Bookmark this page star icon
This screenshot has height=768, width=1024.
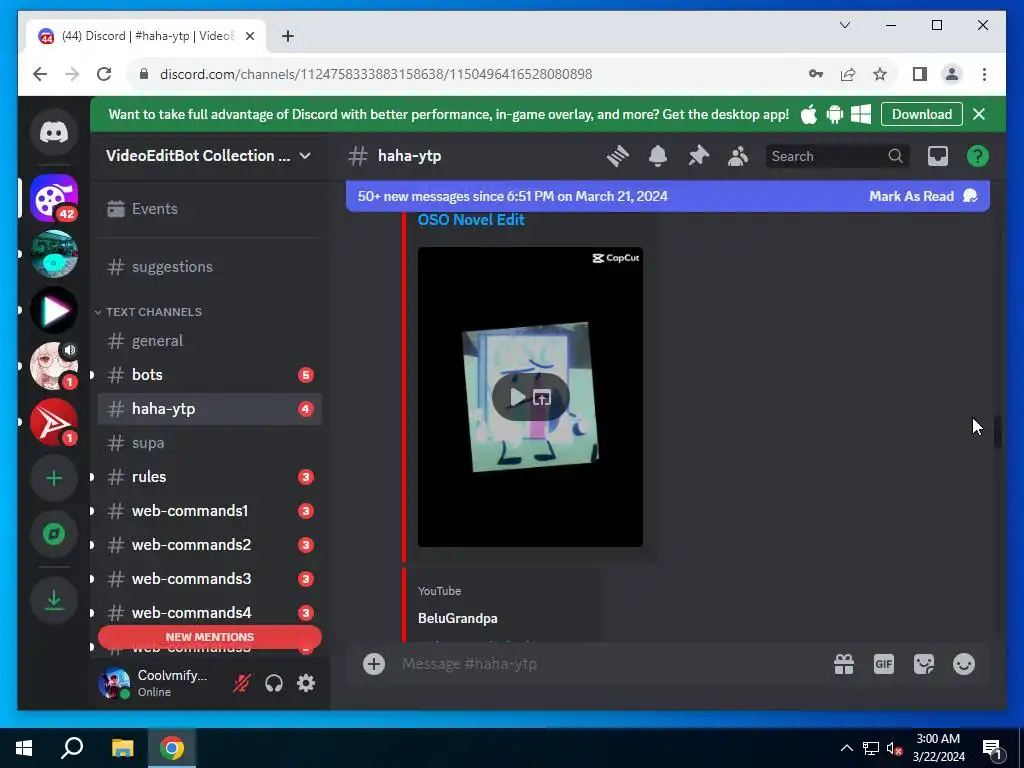(x=880, y=74)
